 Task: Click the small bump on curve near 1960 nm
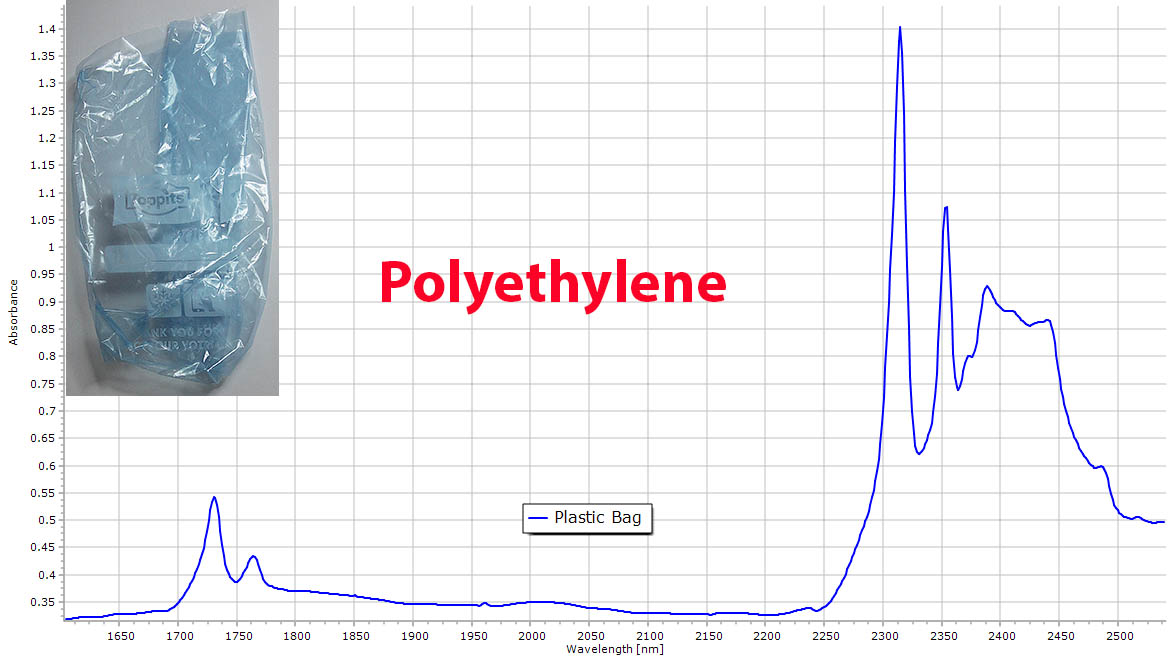485,603
